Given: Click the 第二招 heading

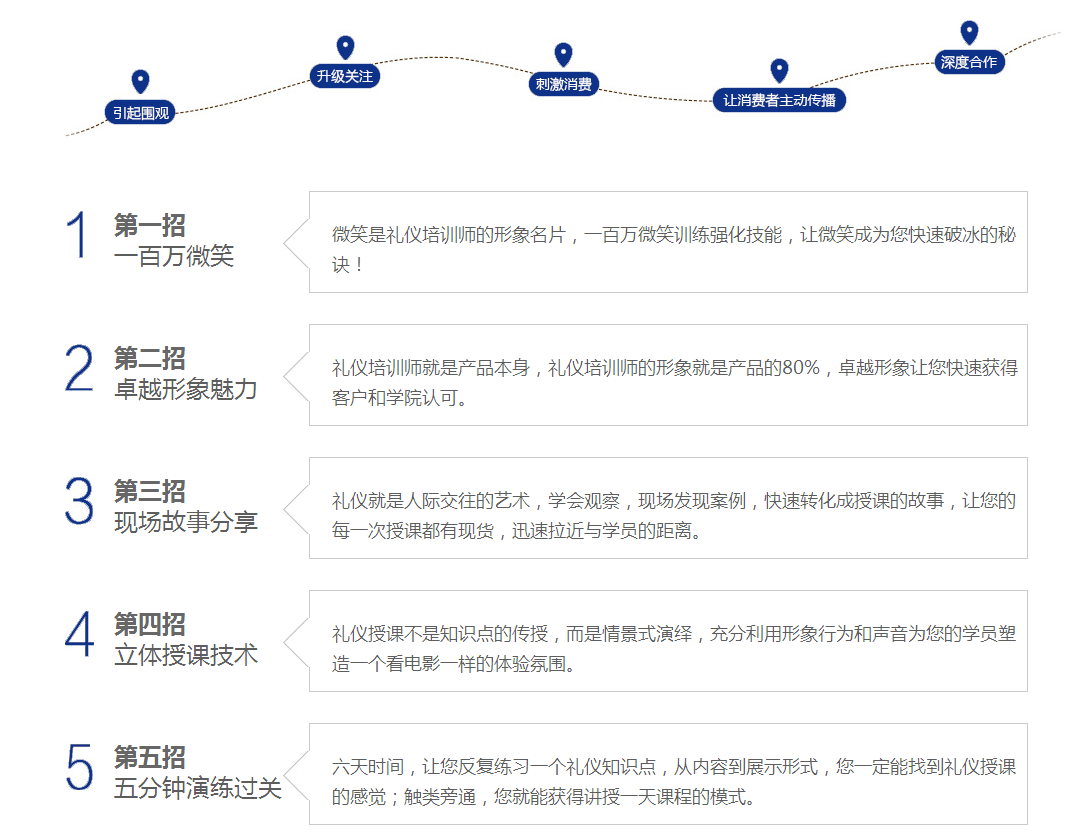Looking at the screenshot, I should (149, 359).
